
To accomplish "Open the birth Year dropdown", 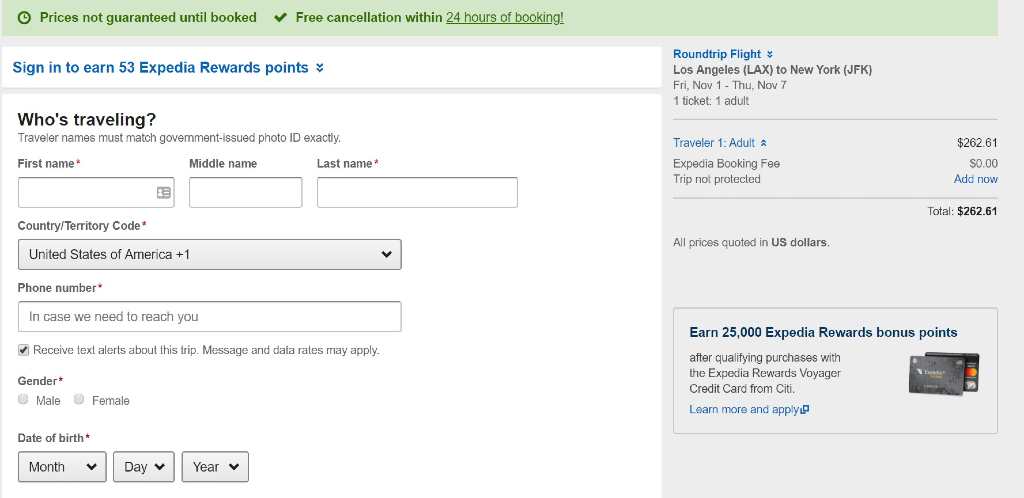I will tap(215, 467).
